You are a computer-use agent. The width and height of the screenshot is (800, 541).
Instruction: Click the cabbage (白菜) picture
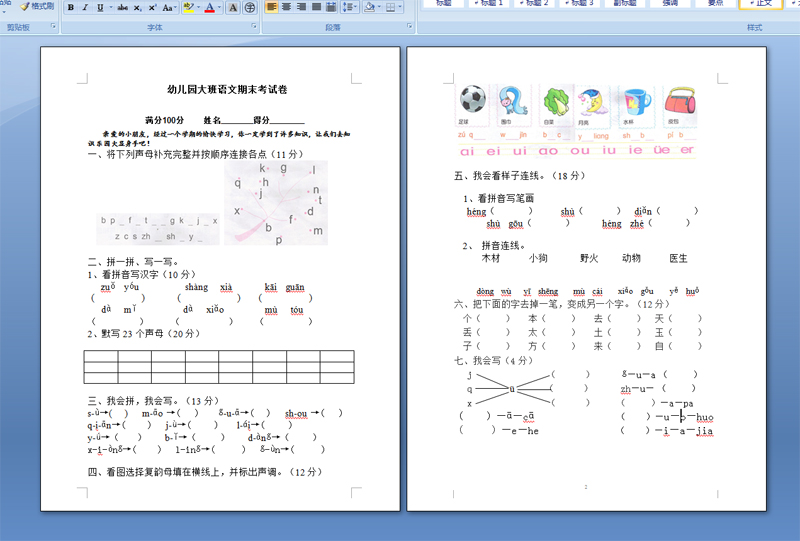(x=556, y=101)
